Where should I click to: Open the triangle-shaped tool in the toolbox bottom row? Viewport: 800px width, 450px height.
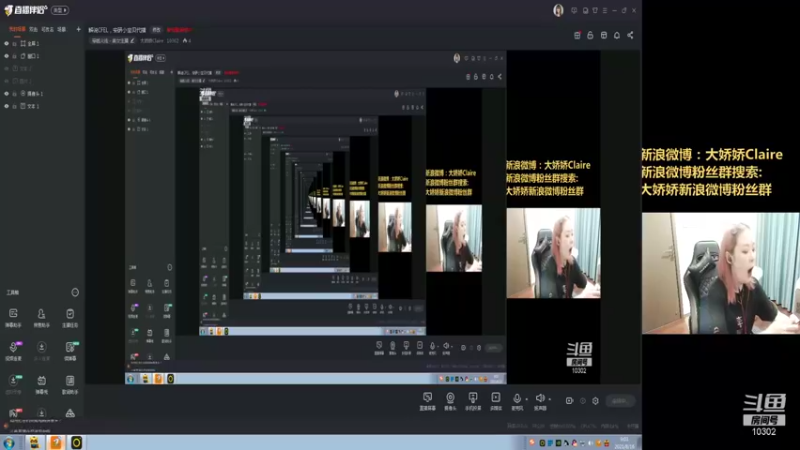tap(70, 413)
